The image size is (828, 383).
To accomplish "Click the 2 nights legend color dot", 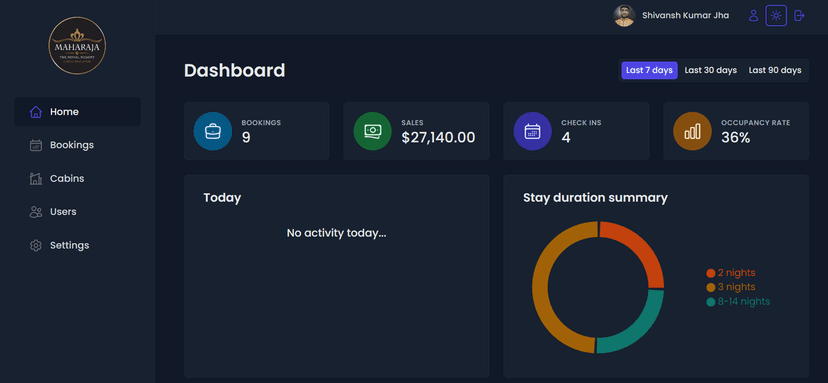I will 711,273.
